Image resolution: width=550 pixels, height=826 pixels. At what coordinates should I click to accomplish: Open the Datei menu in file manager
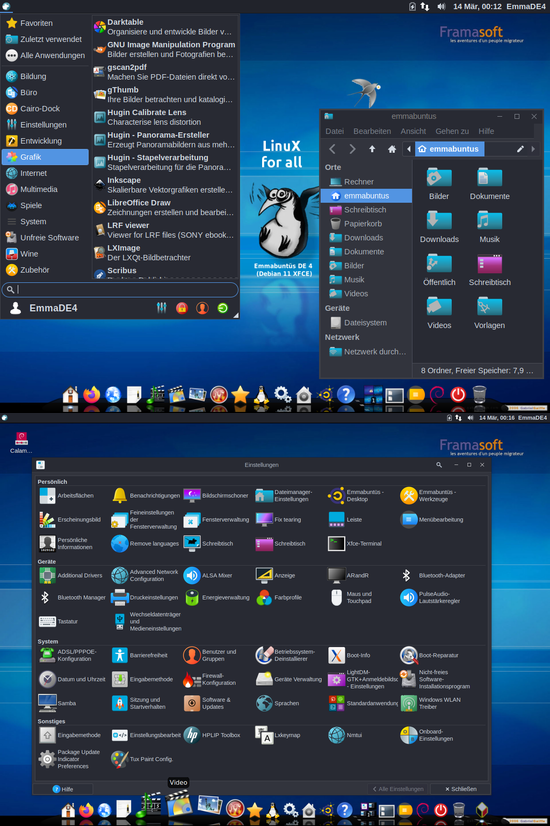click(x=335, y=131)
